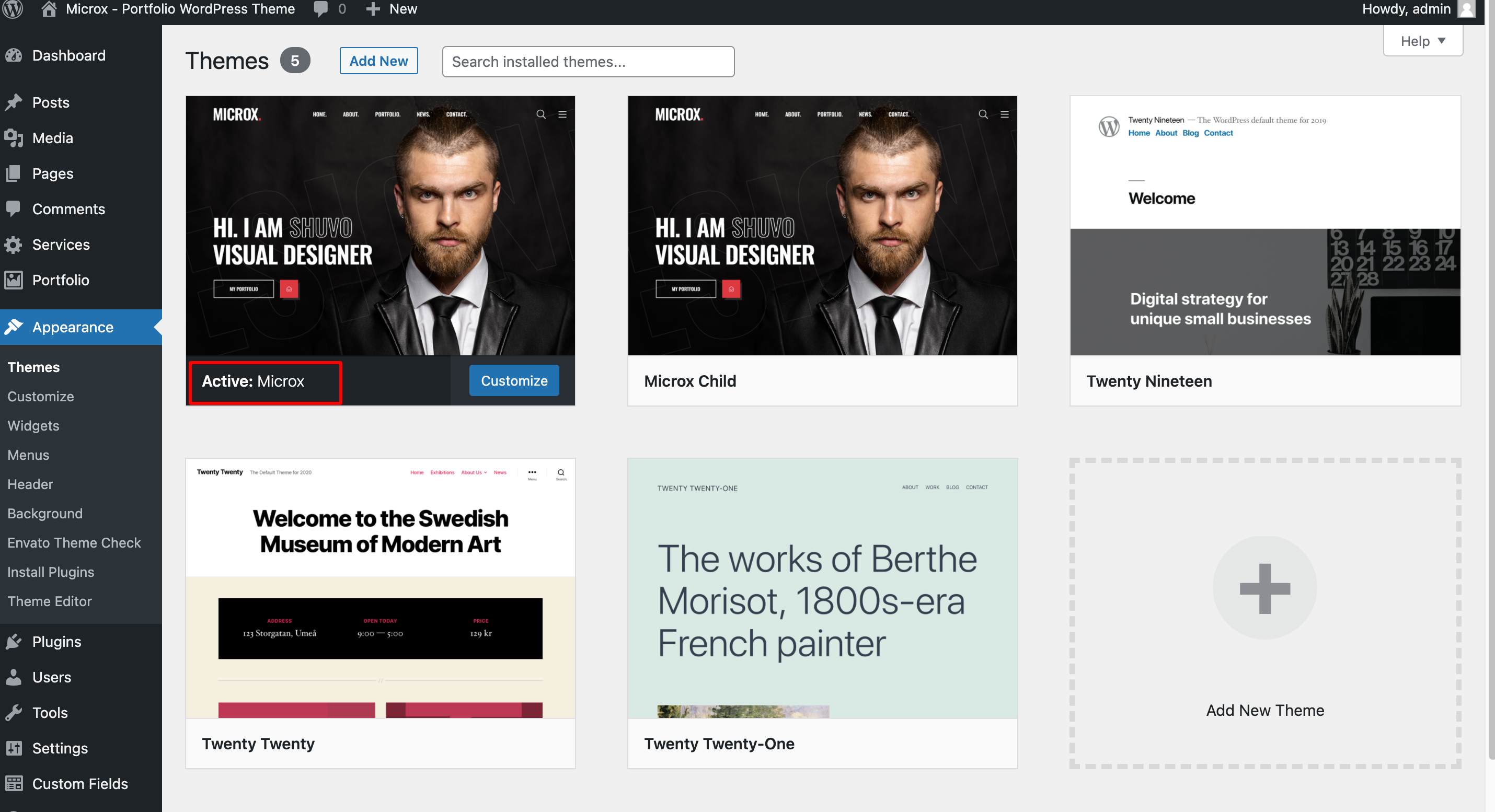
Task: Open Themes submenu item
Action: pos(33,367)
